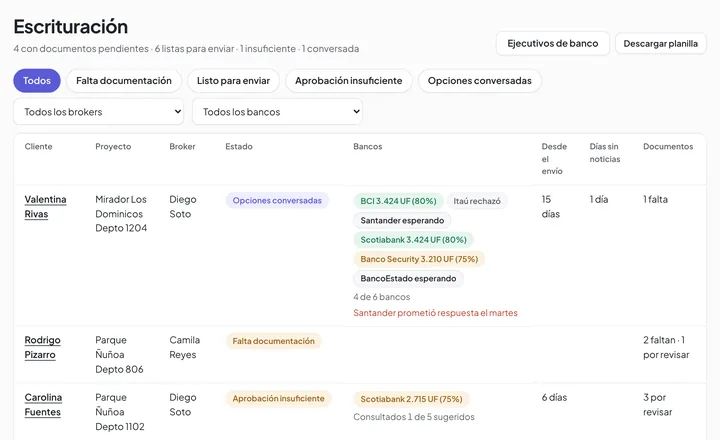720x440 pixels.
Task: Open the Todos los brokers dropdown
Action: coord(98,112)
